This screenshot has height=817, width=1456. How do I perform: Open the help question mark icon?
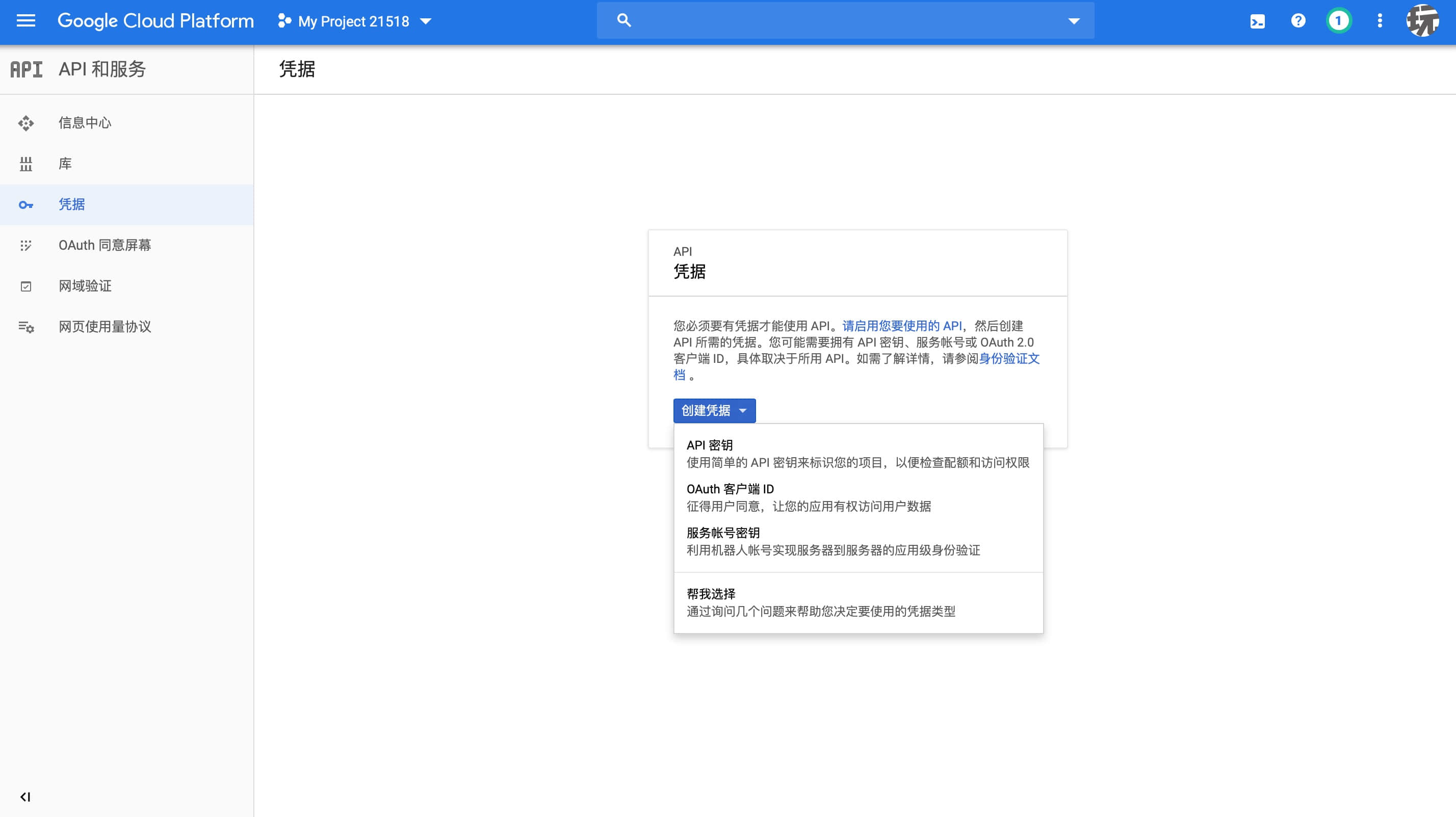tap(1298, 21)
